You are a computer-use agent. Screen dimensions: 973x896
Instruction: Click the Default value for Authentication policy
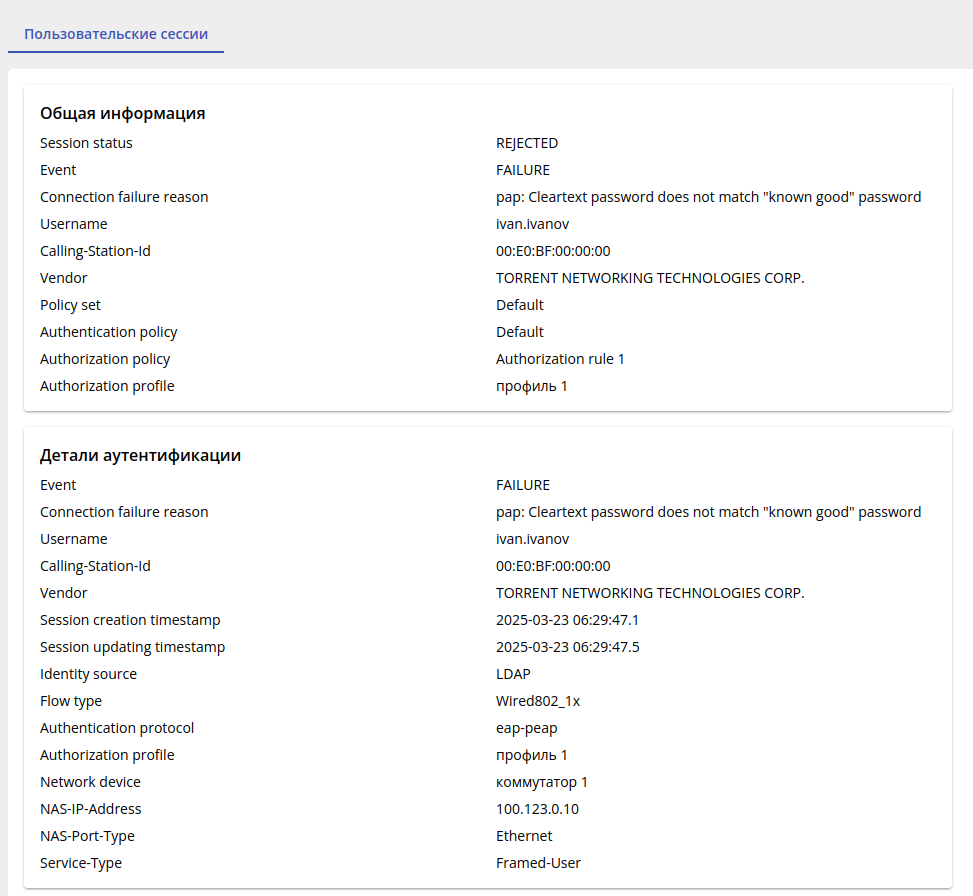(x=520, y=332)
